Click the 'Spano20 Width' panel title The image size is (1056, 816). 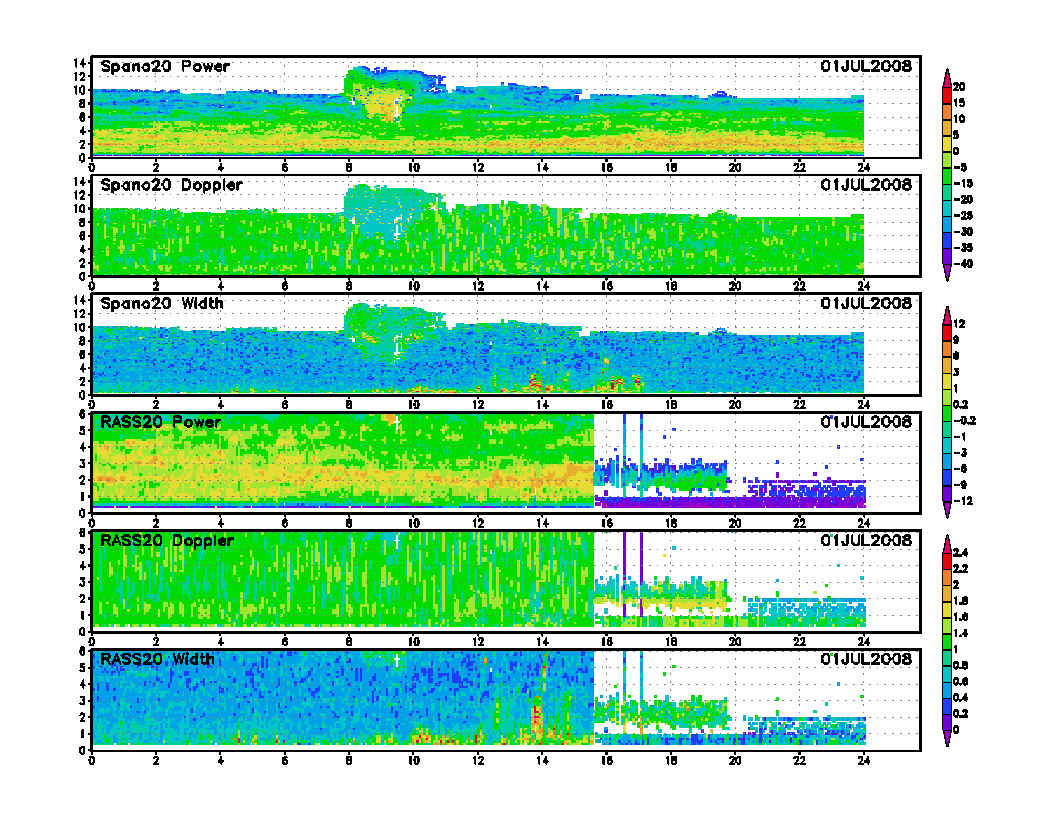[x=162, y=303]
